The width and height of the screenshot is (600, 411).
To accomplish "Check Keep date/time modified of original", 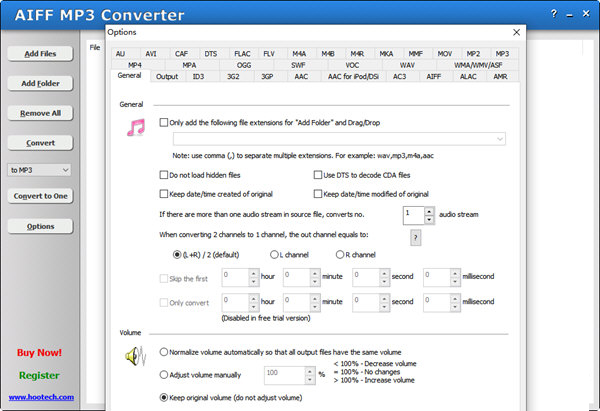I will [x=318, y=194].
